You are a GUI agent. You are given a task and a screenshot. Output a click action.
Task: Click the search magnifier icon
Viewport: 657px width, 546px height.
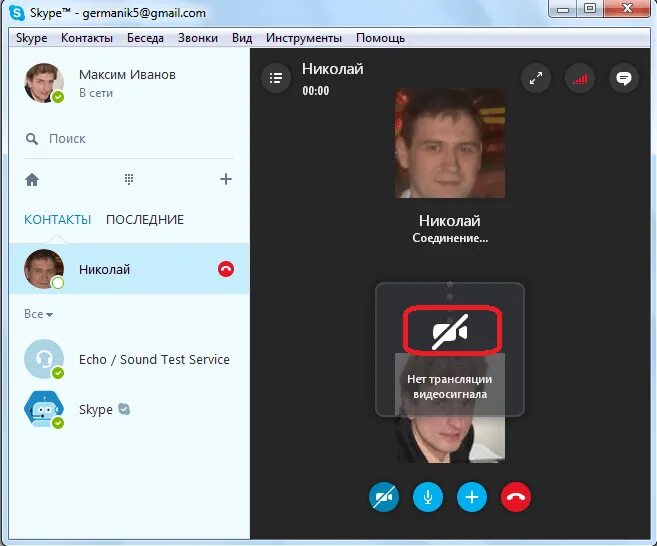32,139
